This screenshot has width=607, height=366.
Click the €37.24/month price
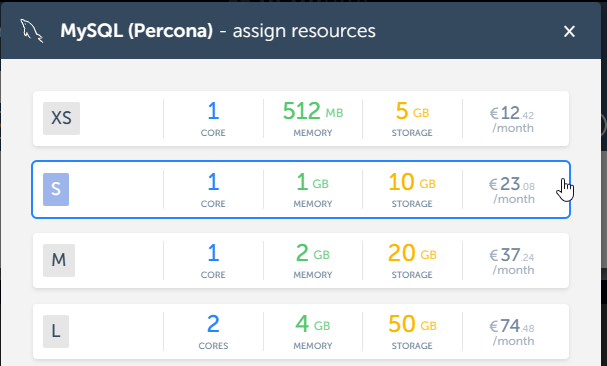(512, 261)
